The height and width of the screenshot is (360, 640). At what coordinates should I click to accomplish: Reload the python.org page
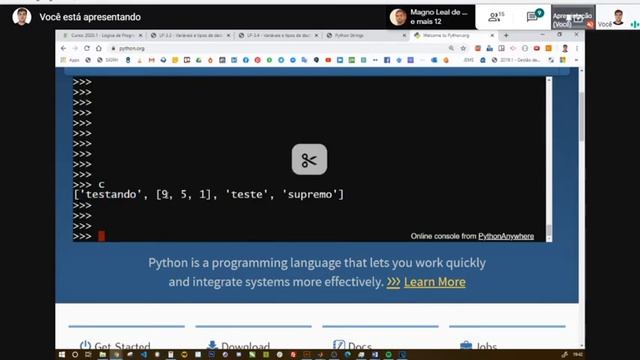click(87, 48)
